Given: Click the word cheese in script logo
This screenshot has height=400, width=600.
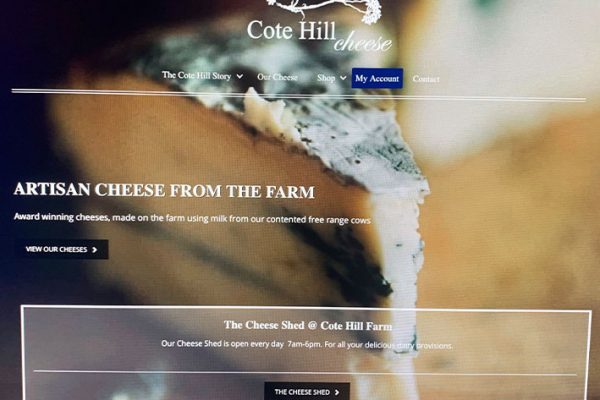Looking at the screenshot, I should (x=363, y=43).
